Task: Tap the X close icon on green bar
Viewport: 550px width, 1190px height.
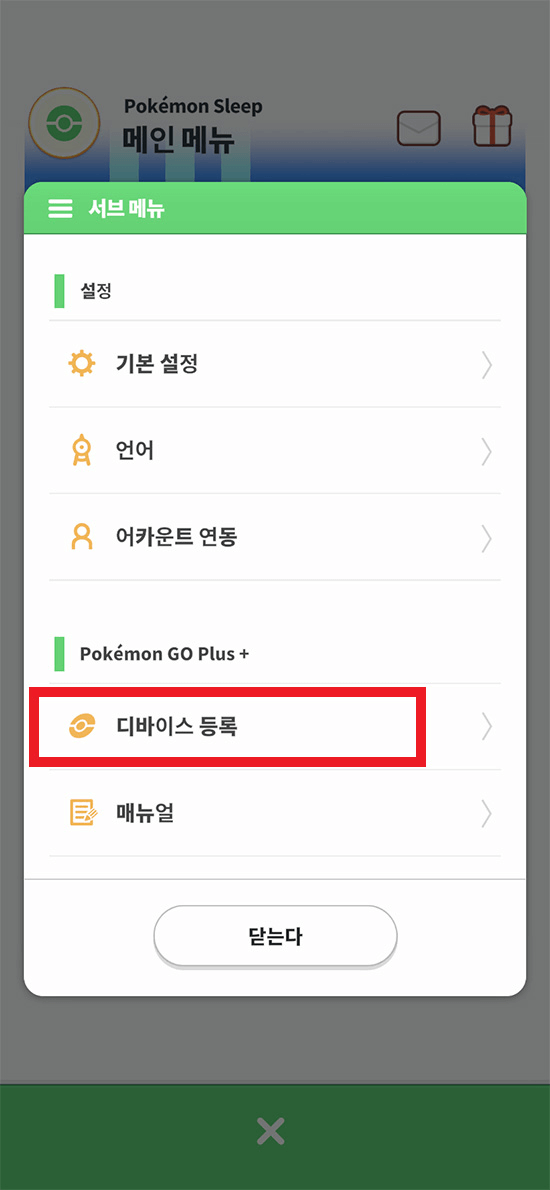Action: pyautogui.click(x=270, y=1132)
